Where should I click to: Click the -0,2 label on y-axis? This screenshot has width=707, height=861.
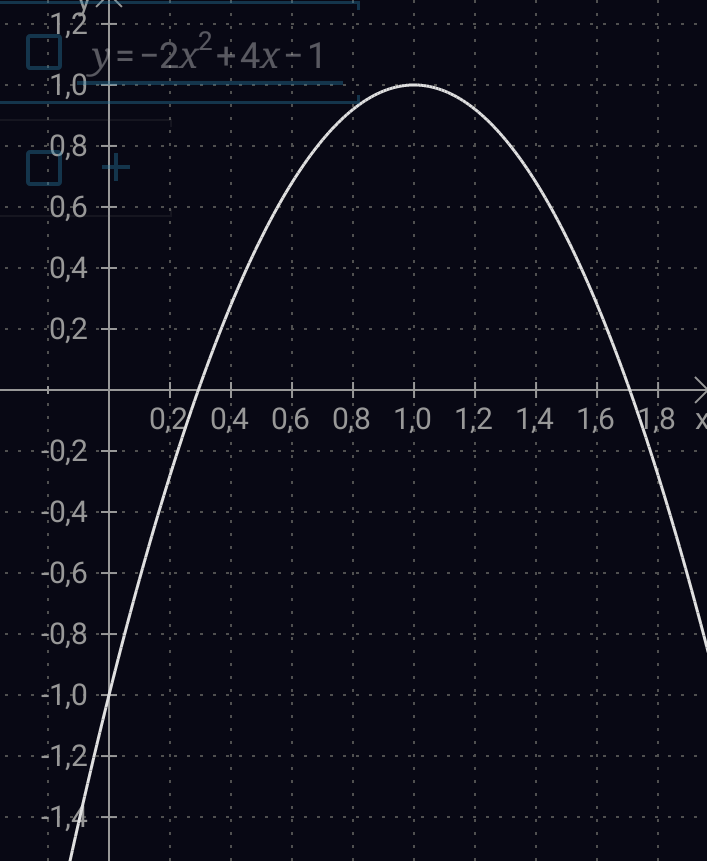point(66,451)
